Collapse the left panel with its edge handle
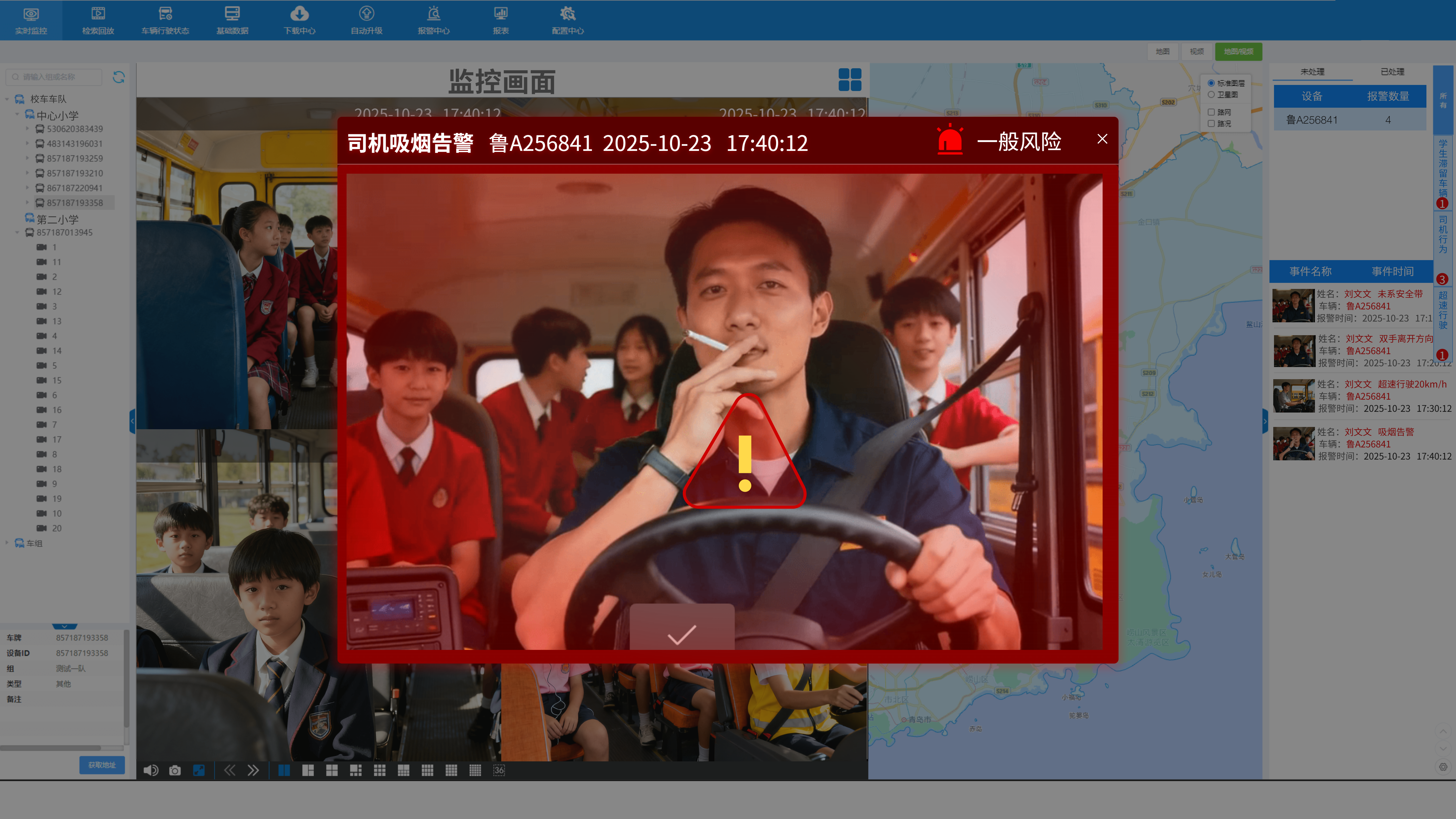 tap(133, 421)
